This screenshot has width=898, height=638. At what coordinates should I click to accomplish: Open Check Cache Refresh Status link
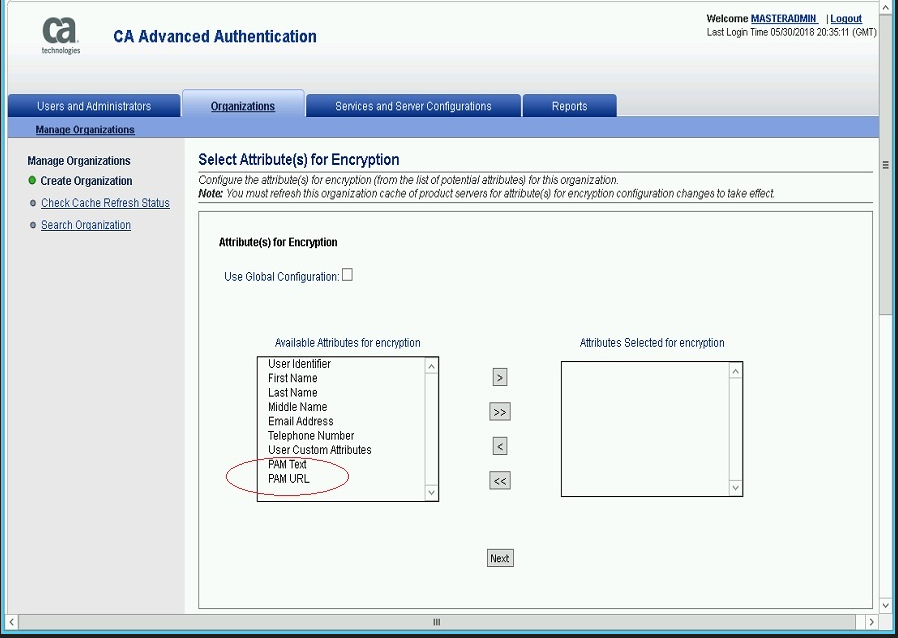coord(105,203)
